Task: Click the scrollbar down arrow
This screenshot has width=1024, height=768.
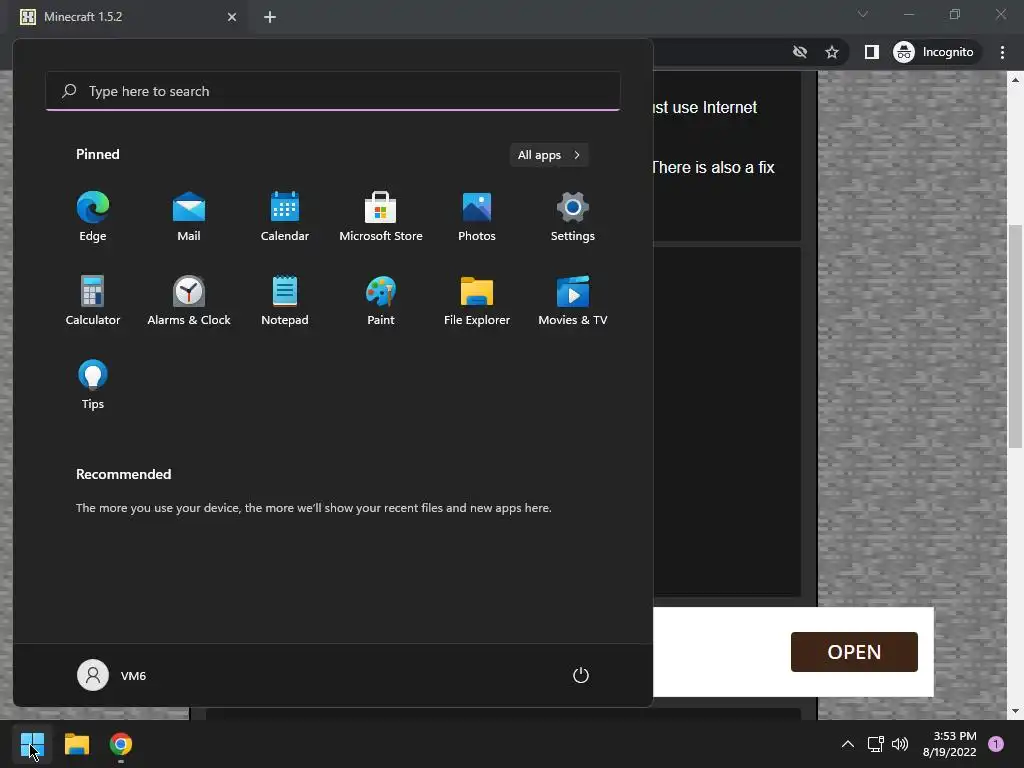Action: click(x=1015, y=711)
